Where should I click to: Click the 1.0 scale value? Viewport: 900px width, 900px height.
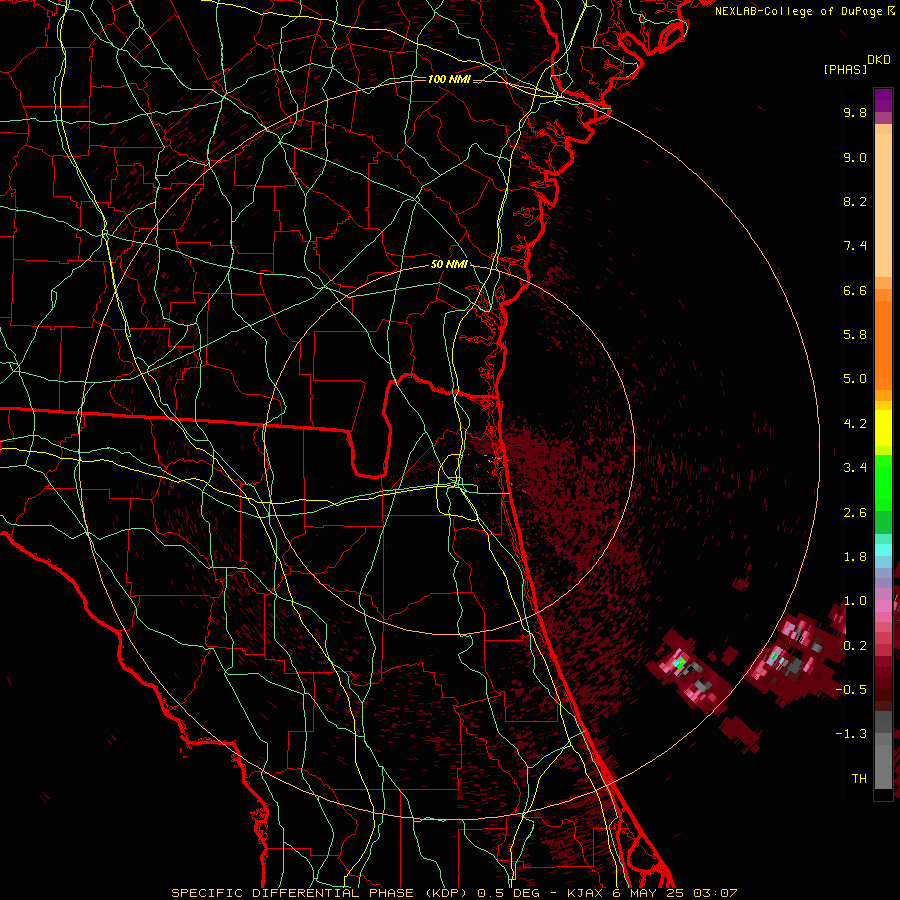(x=855, y=601)
